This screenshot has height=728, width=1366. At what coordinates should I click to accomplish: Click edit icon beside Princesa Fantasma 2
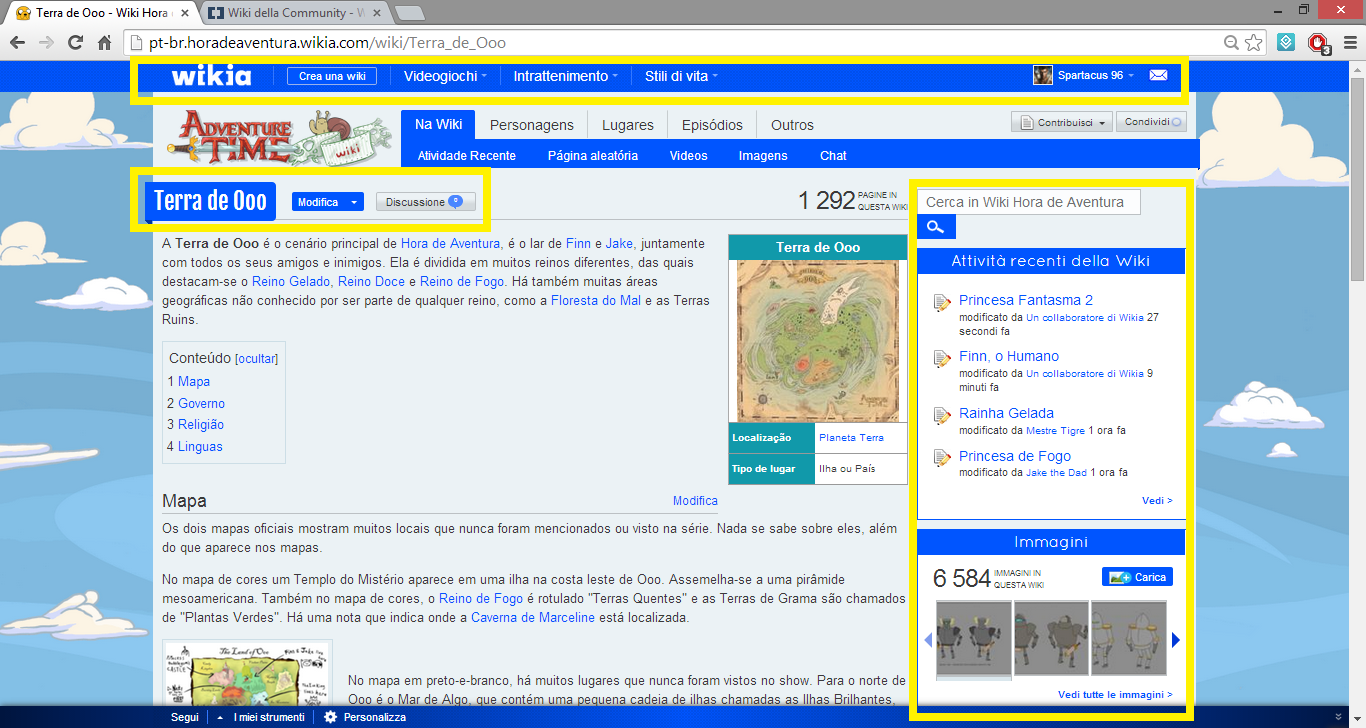(942, 302)
